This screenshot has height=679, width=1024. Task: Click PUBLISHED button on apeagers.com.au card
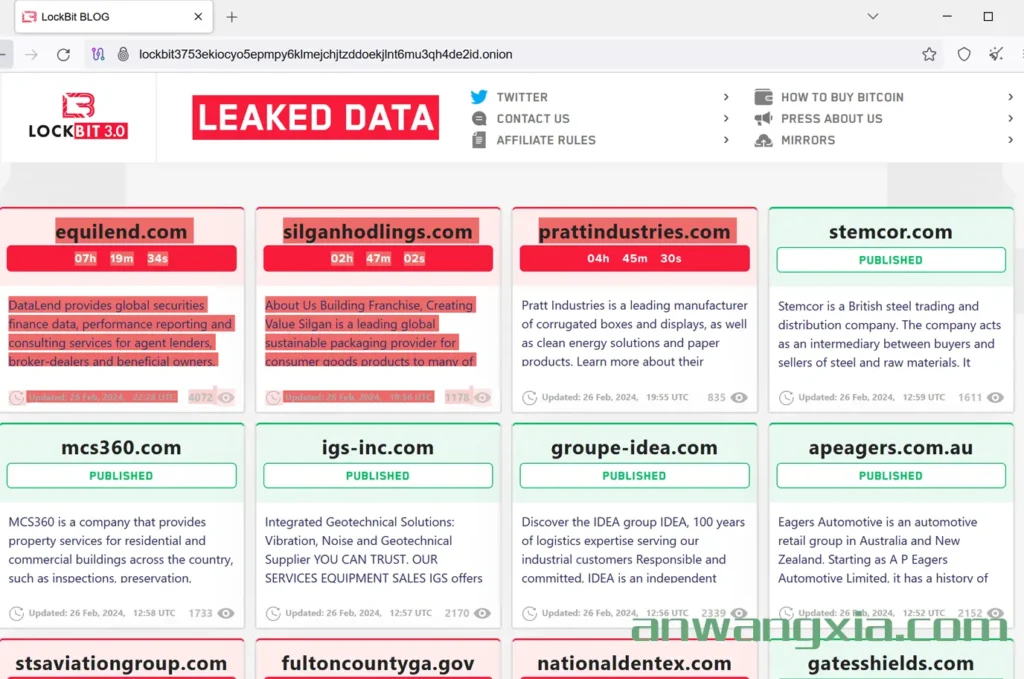pyautogui.click(x=891, y=476)
